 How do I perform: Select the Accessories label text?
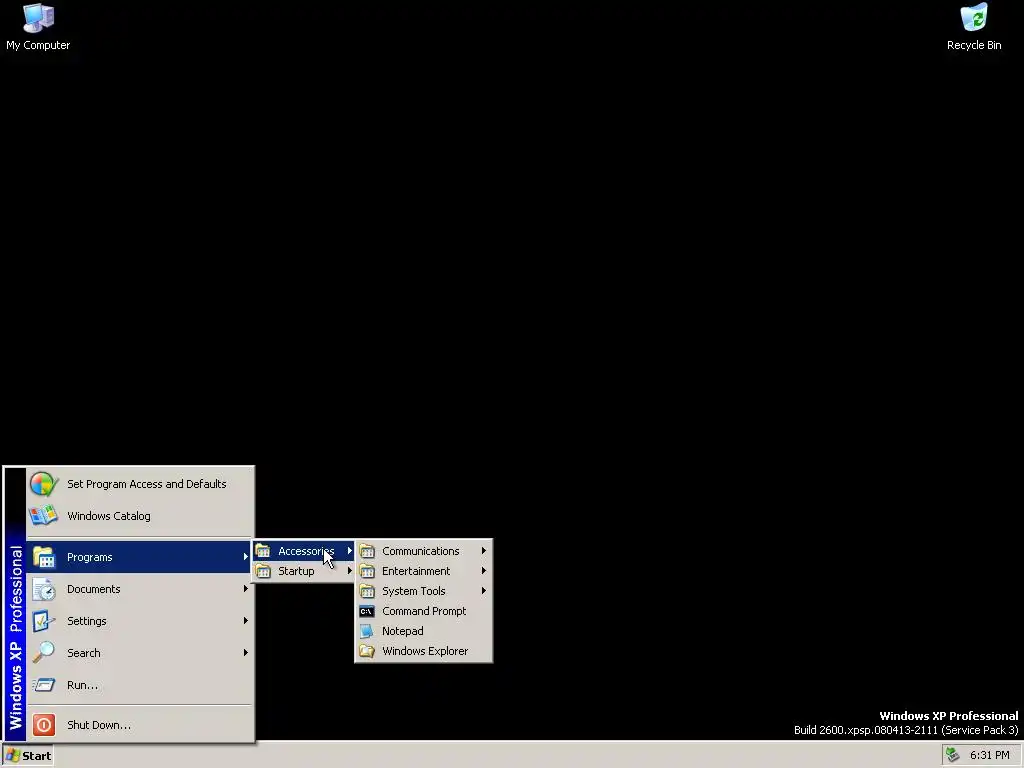click(x=306, y=551)
